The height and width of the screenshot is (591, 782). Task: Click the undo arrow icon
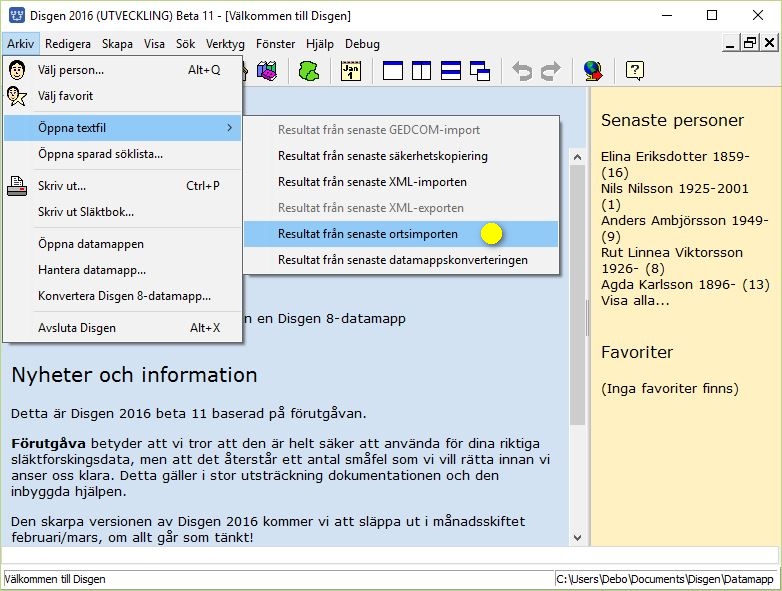tap(522, 71)
